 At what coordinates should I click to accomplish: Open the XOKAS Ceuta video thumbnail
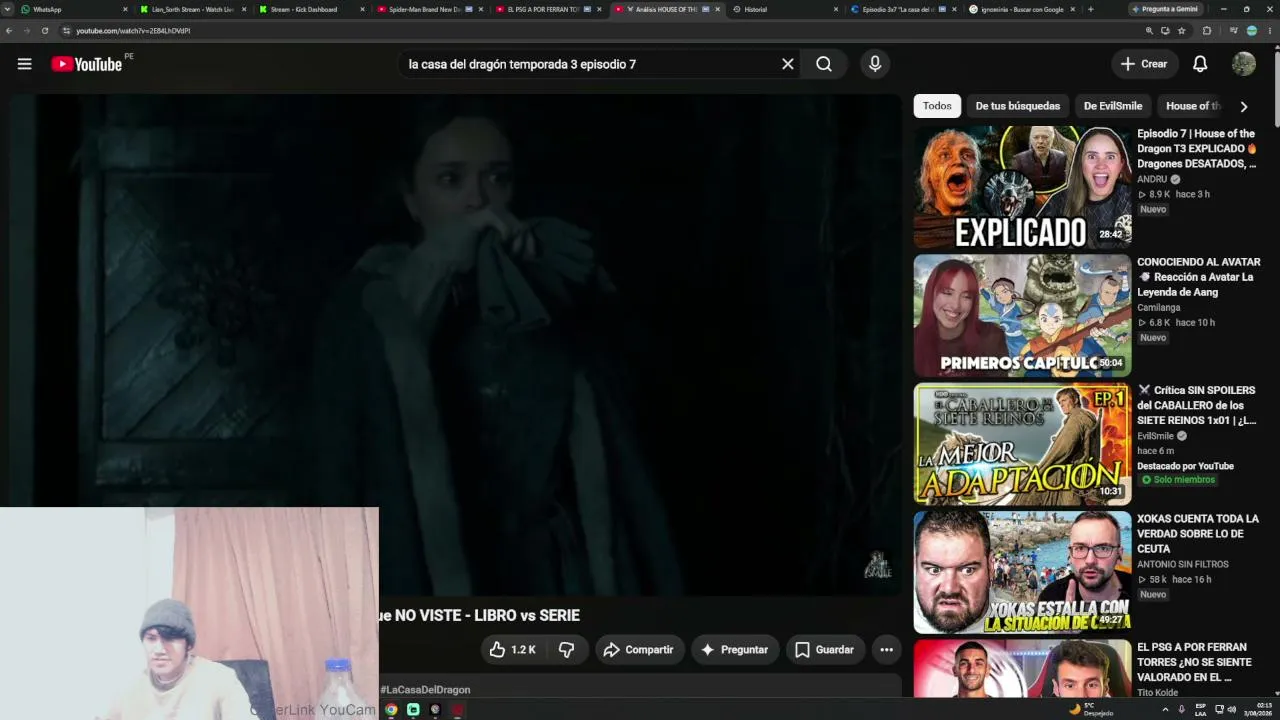[x=1022, y=572]
